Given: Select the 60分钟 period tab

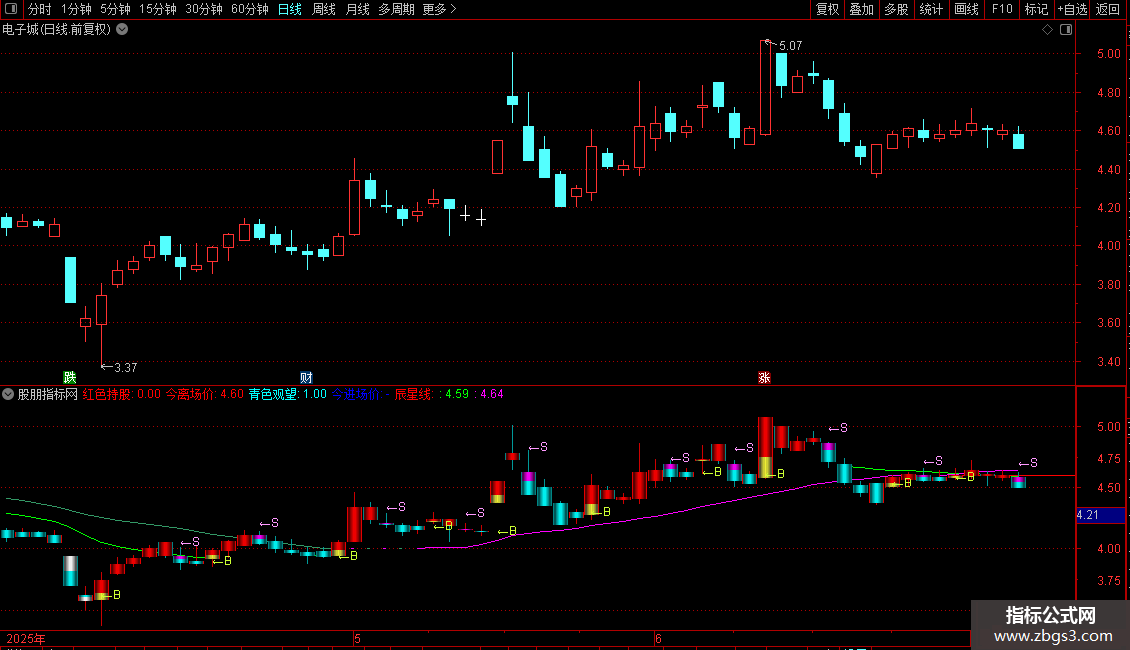Looking at the screenshot, I should tap(250, 9).
